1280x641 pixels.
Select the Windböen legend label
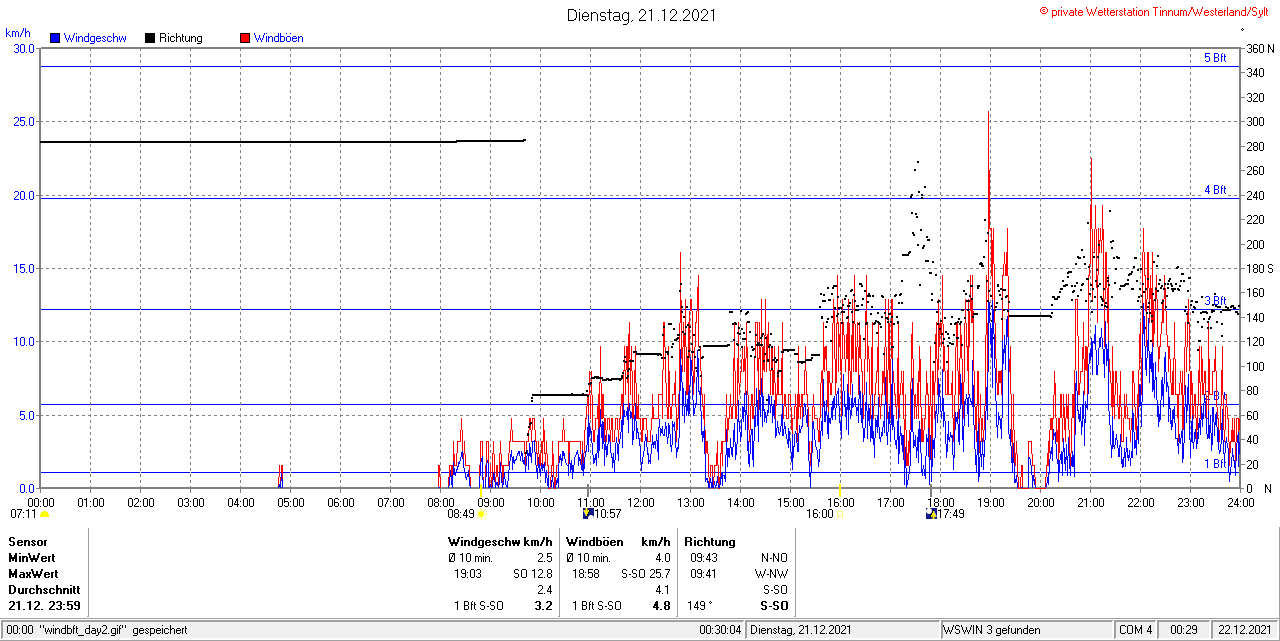point(279,38)
